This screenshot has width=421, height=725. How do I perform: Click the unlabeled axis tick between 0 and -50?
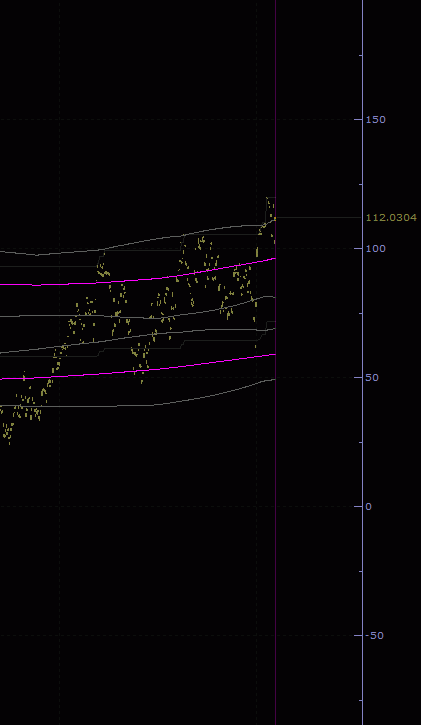point(360,571)
